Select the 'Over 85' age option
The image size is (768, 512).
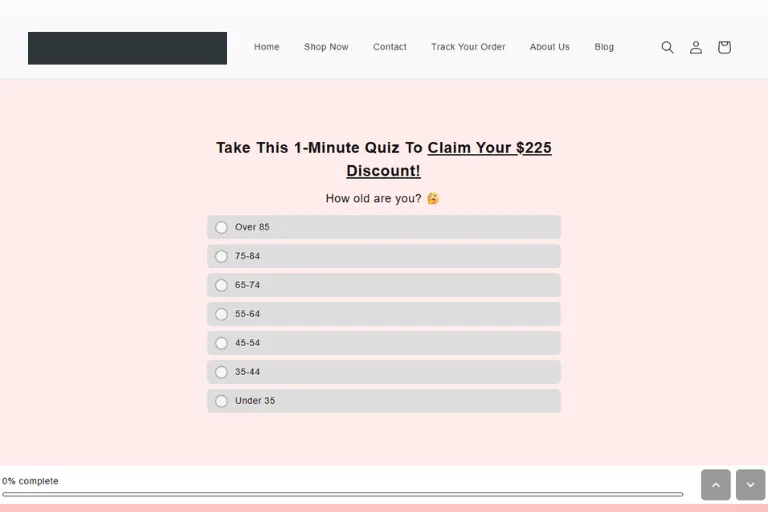click(x=384, y=227)
